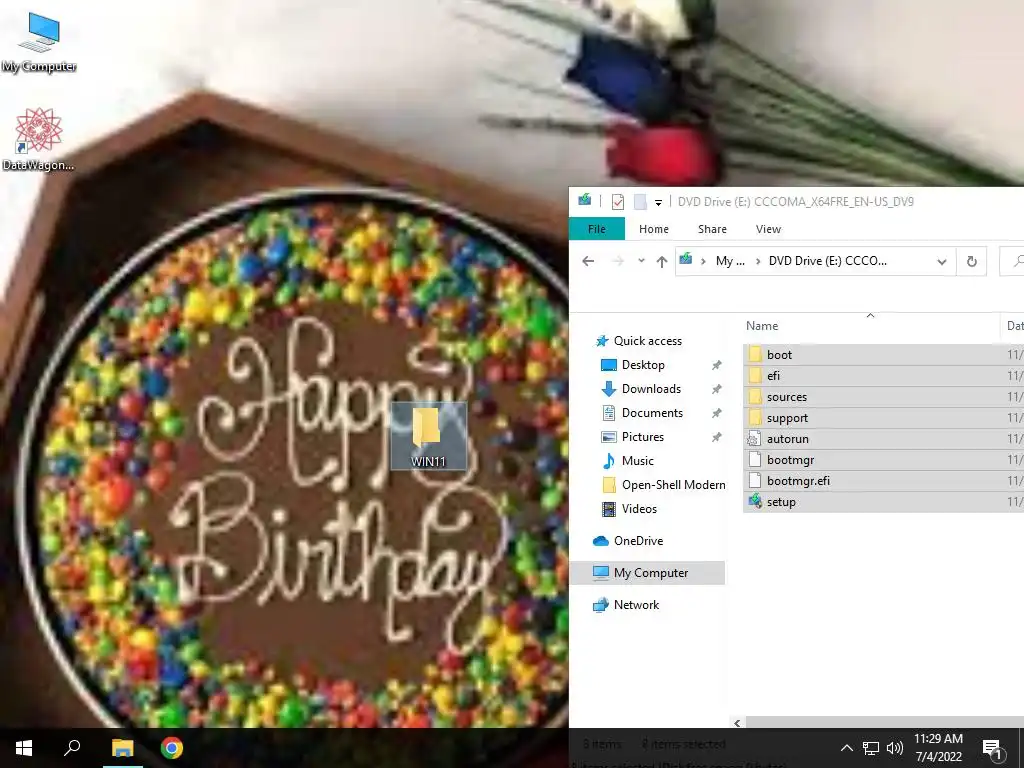Open the notification center icon
The image size is (1024, 768).
(x=992, y=749)
